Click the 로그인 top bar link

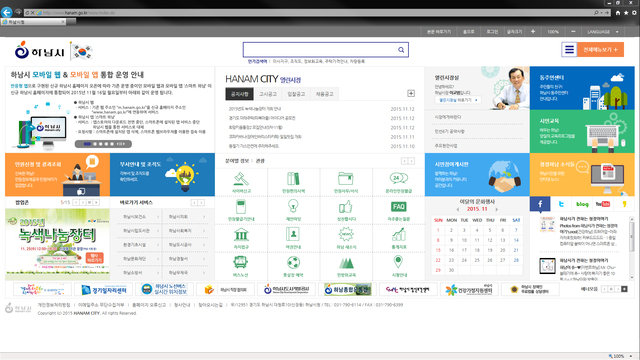pyautogui.click(x=492, y=31)
